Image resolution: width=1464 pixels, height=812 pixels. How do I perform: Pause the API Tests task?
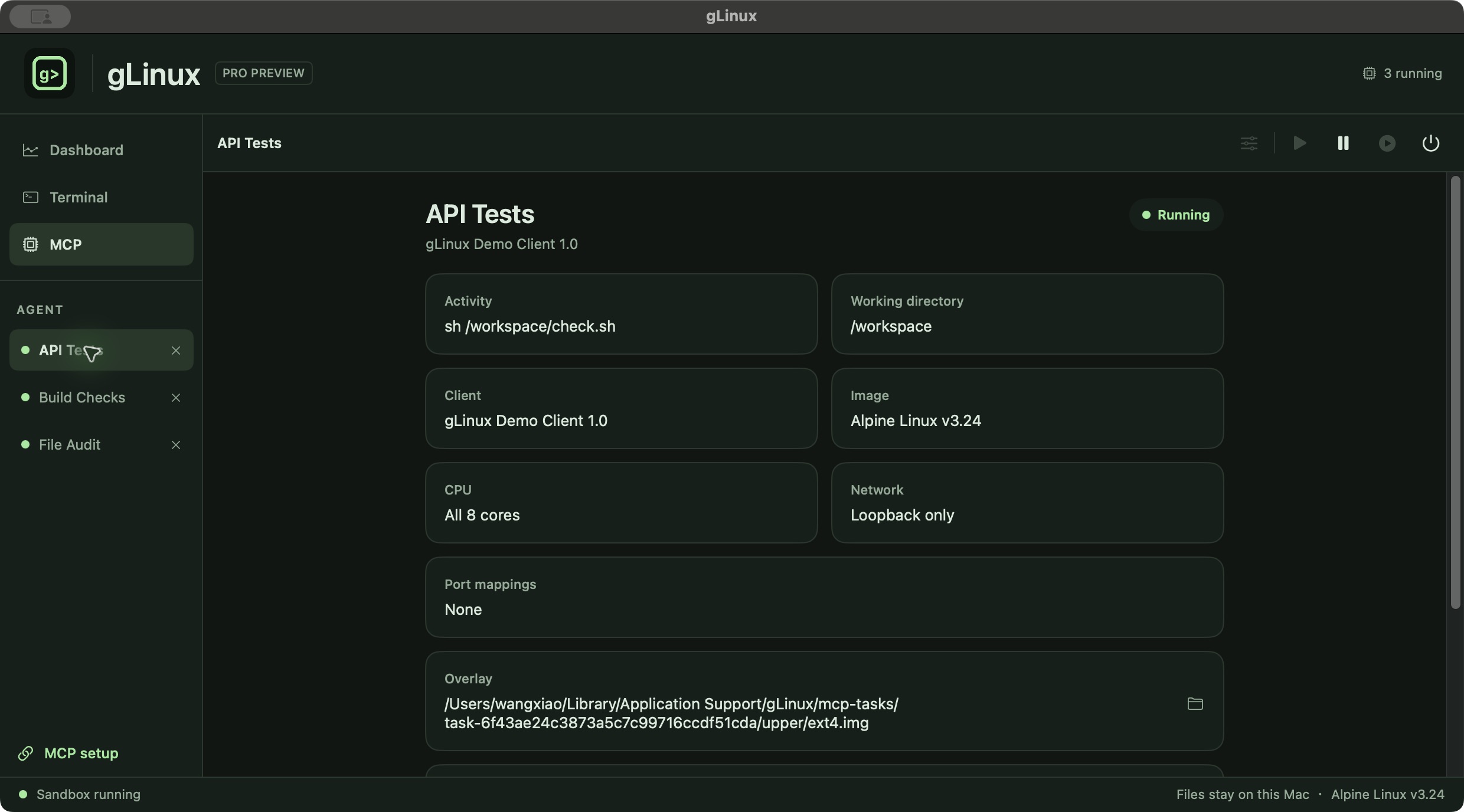coord(1344,143)
